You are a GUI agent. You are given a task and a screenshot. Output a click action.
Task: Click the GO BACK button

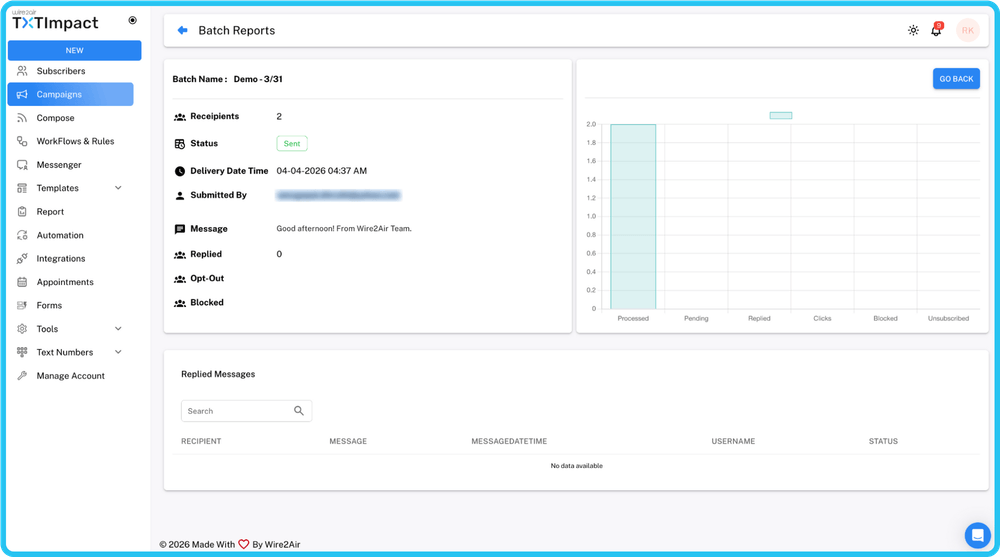(x=956, y=78)
